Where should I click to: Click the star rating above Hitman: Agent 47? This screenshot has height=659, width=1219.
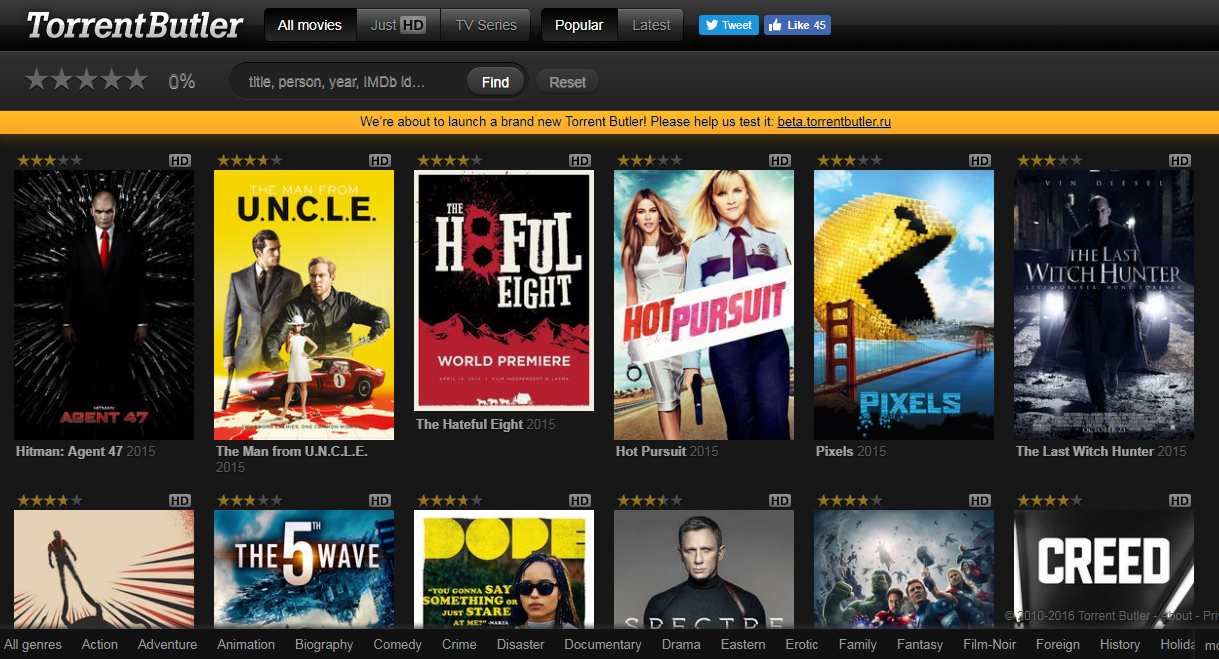[x=50, y=160]
